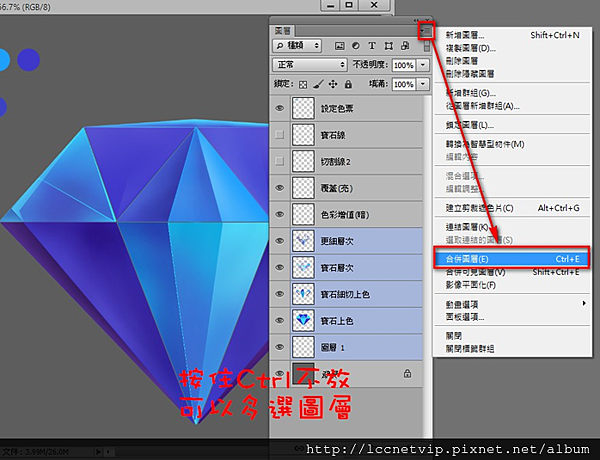Expand the 動畫選項 submenu arrow
This screenshot has height=460, width=600.
tap(584, 303)
